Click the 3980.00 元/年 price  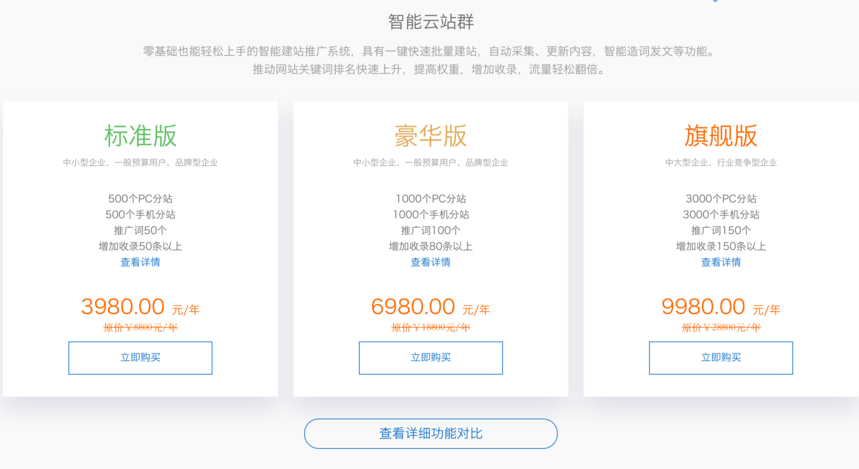pos(140,307)
